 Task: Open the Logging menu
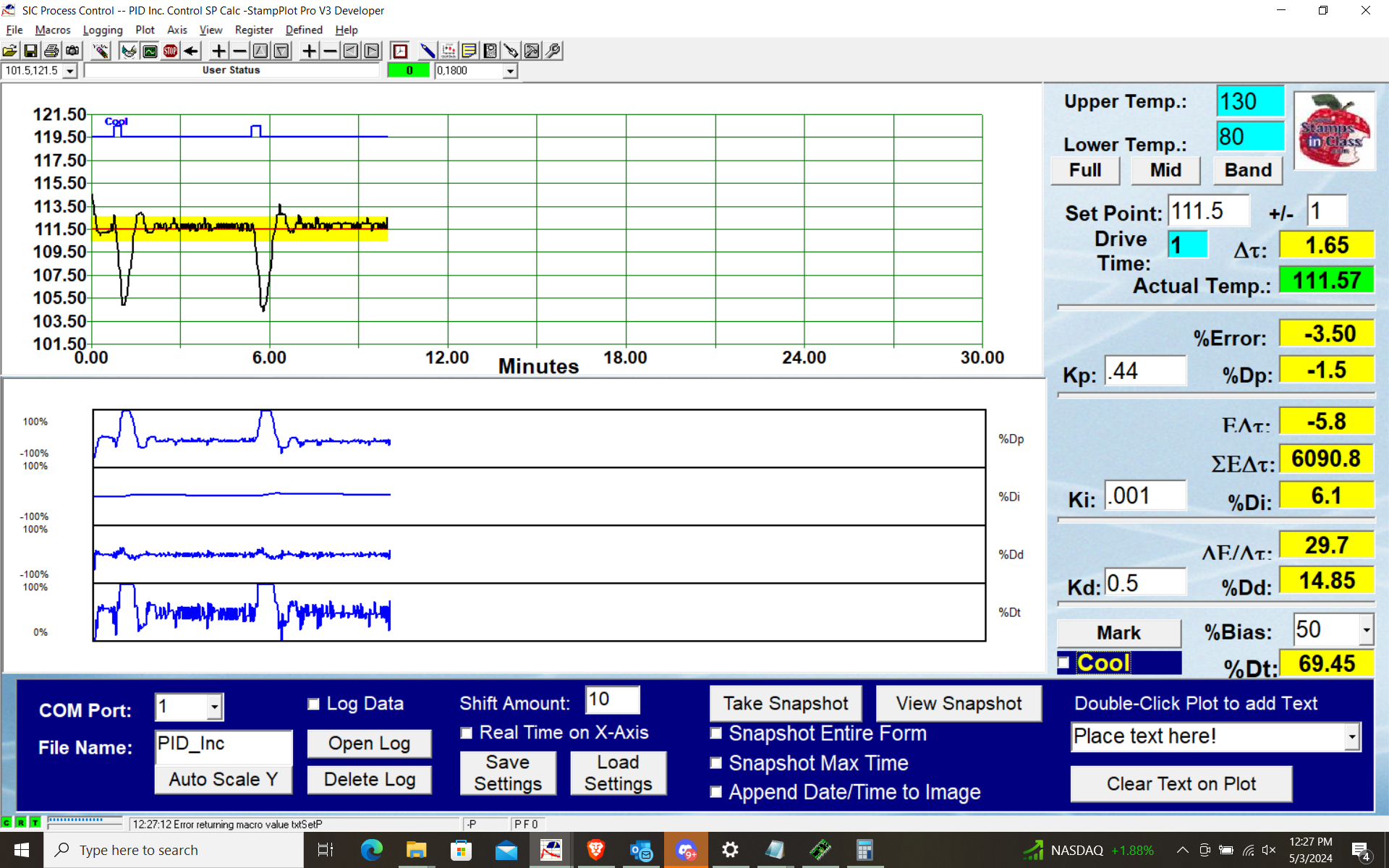pyautogui.click(x=103, y=30)
